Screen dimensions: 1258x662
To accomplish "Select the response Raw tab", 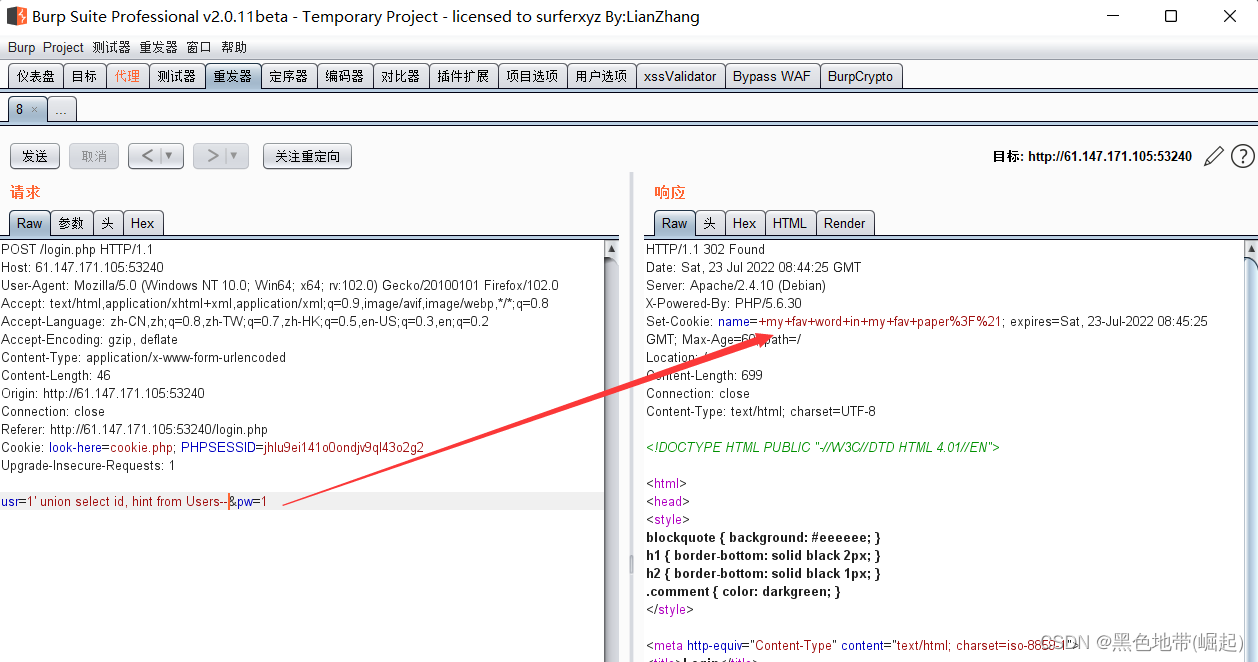I will pyautogui.click(x=675, y=223).
